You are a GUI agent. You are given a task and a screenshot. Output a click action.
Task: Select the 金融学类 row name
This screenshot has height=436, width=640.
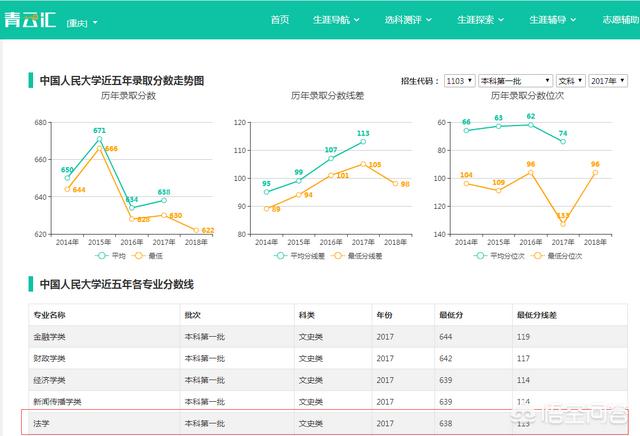click(49, 337)
